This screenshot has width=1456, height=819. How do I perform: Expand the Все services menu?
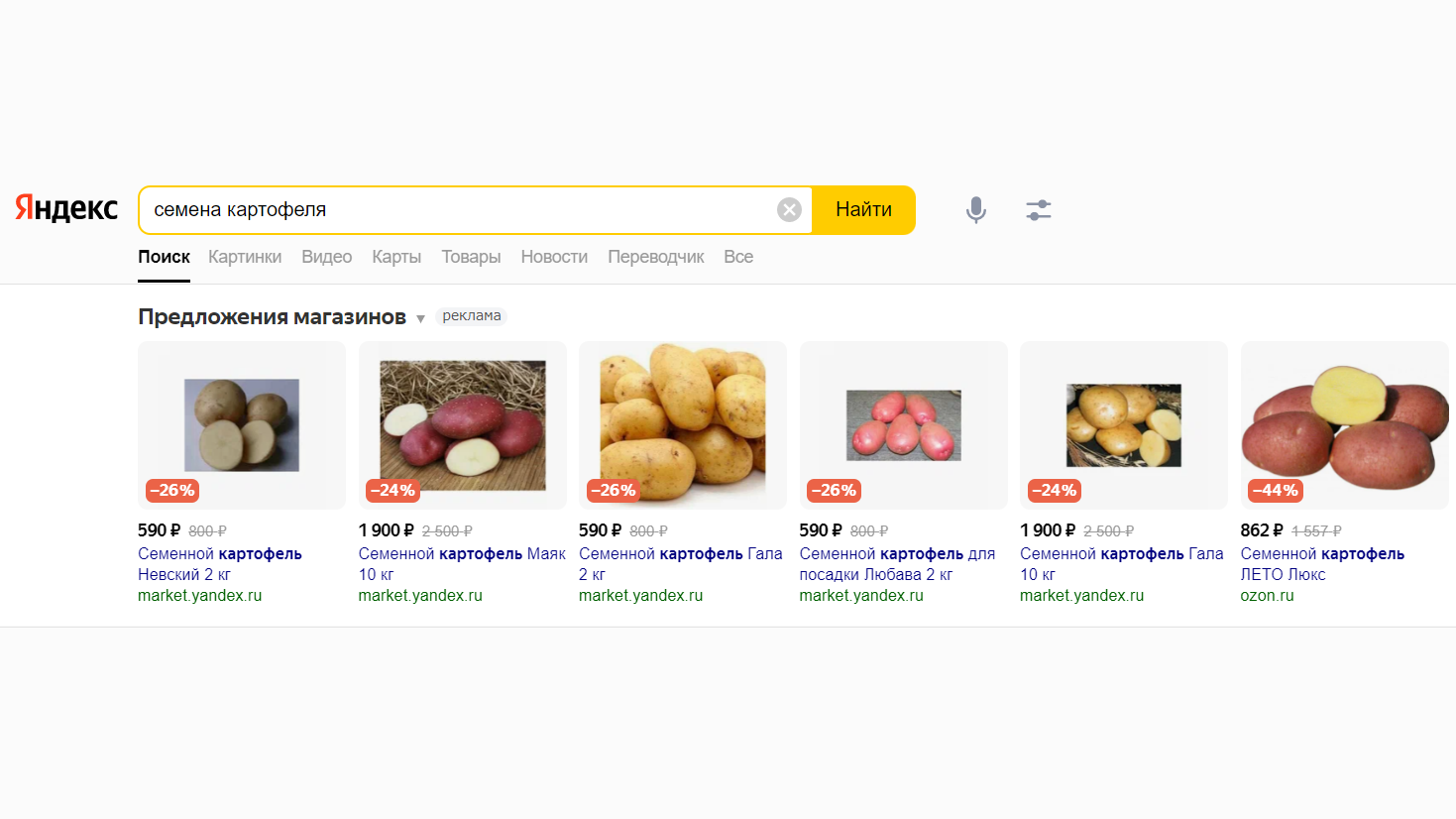tap(738, 257)
